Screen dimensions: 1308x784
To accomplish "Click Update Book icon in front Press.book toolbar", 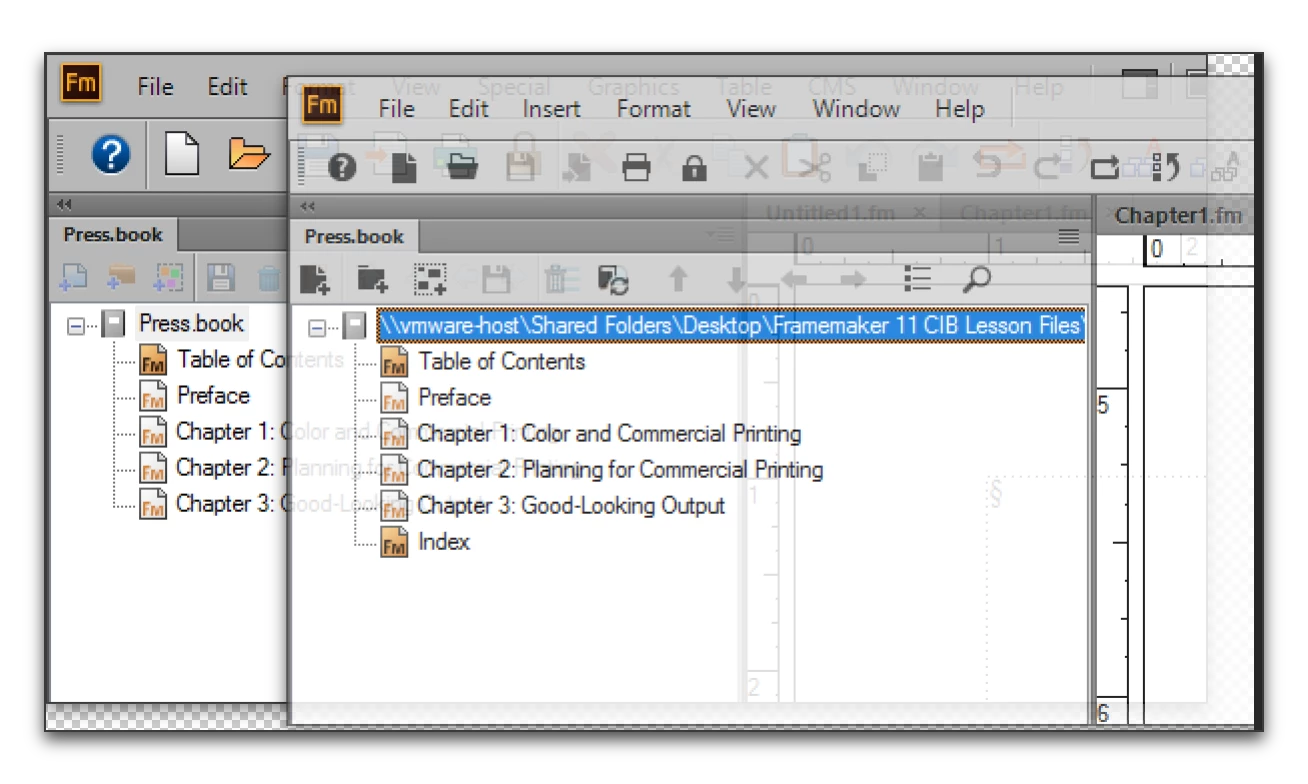I will pos(613,279).
